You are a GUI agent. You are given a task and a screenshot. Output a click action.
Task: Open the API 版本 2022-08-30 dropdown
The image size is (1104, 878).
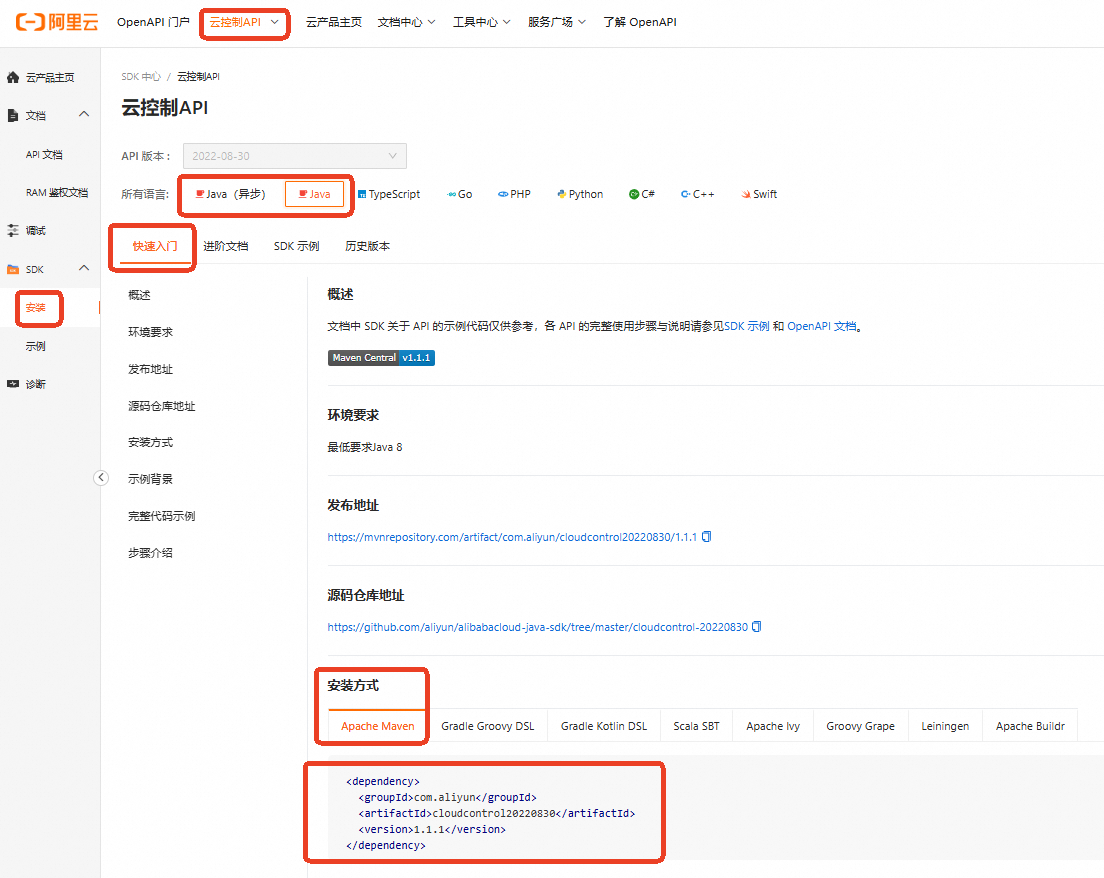(x=294, y=156)
